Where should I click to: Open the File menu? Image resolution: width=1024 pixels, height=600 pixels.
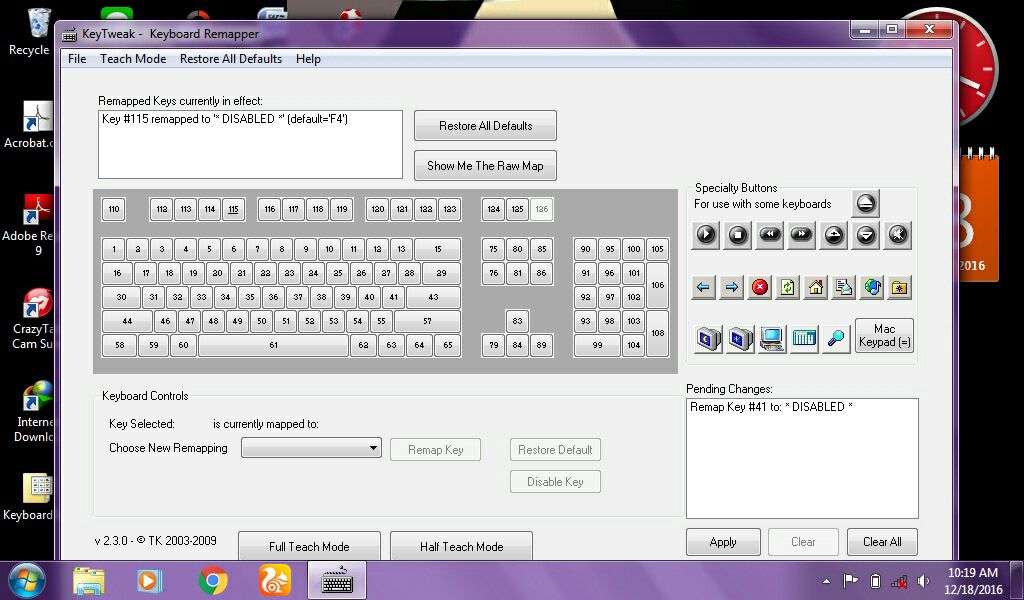[x=77, y=59]
